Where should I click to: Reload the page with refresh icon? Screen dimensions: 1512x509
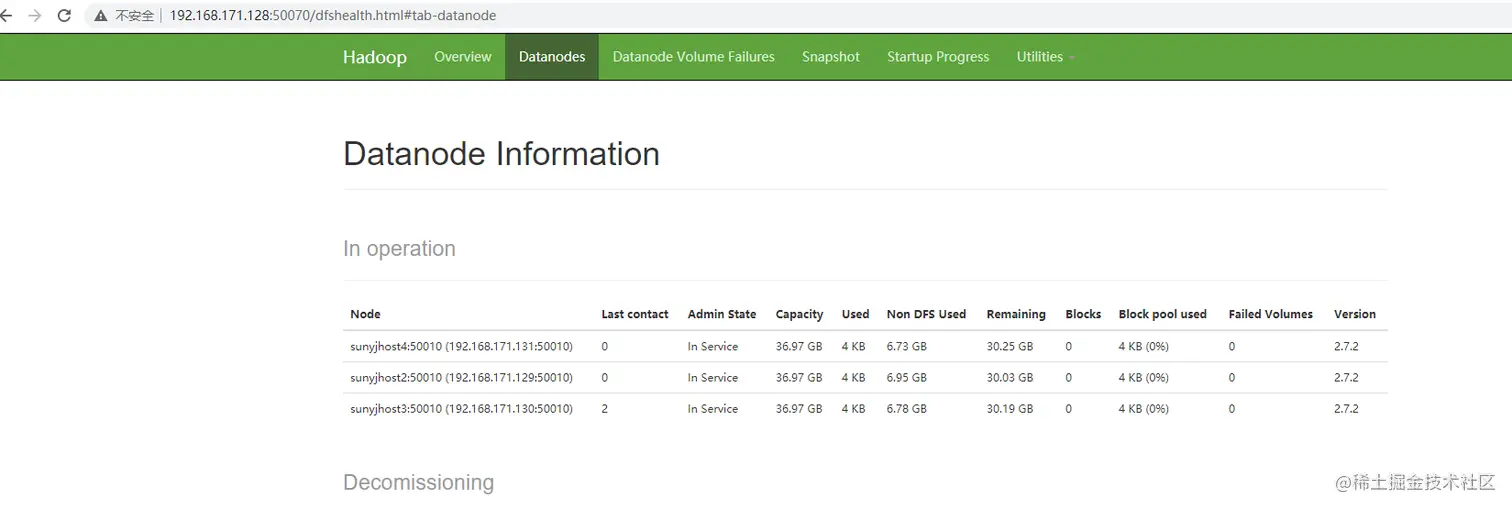[65, 16]
